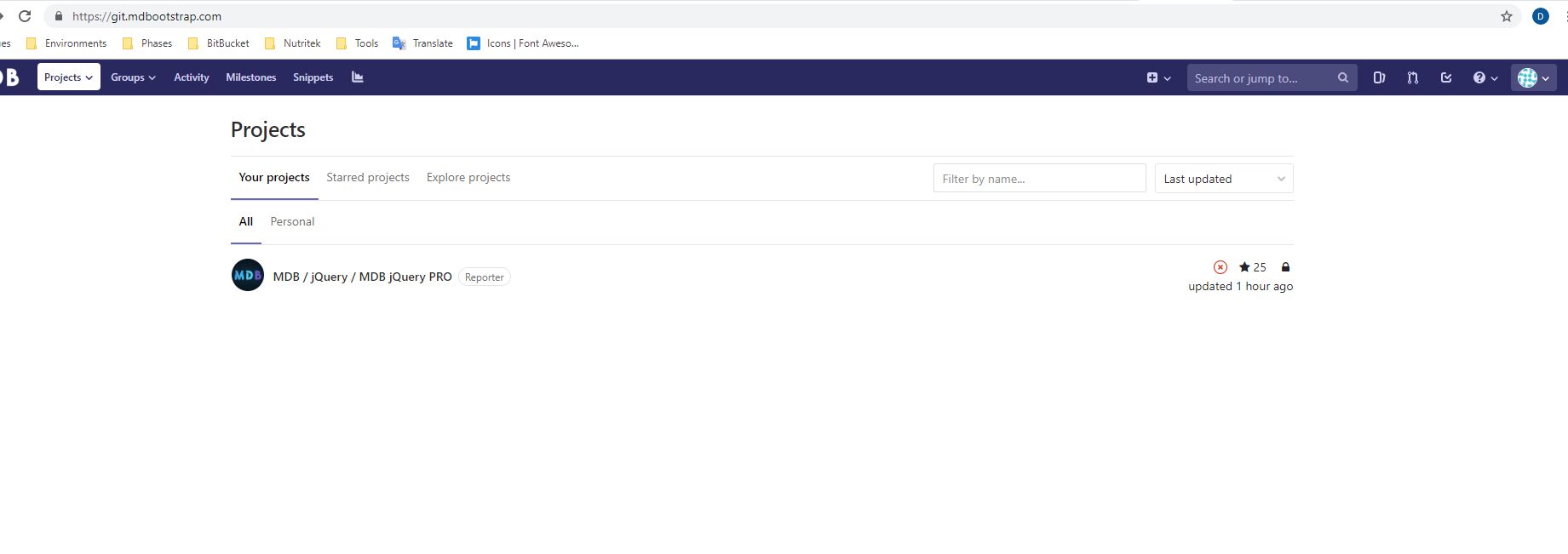
Task: Open the BitBucket bookmark folder
Action: 218,43
